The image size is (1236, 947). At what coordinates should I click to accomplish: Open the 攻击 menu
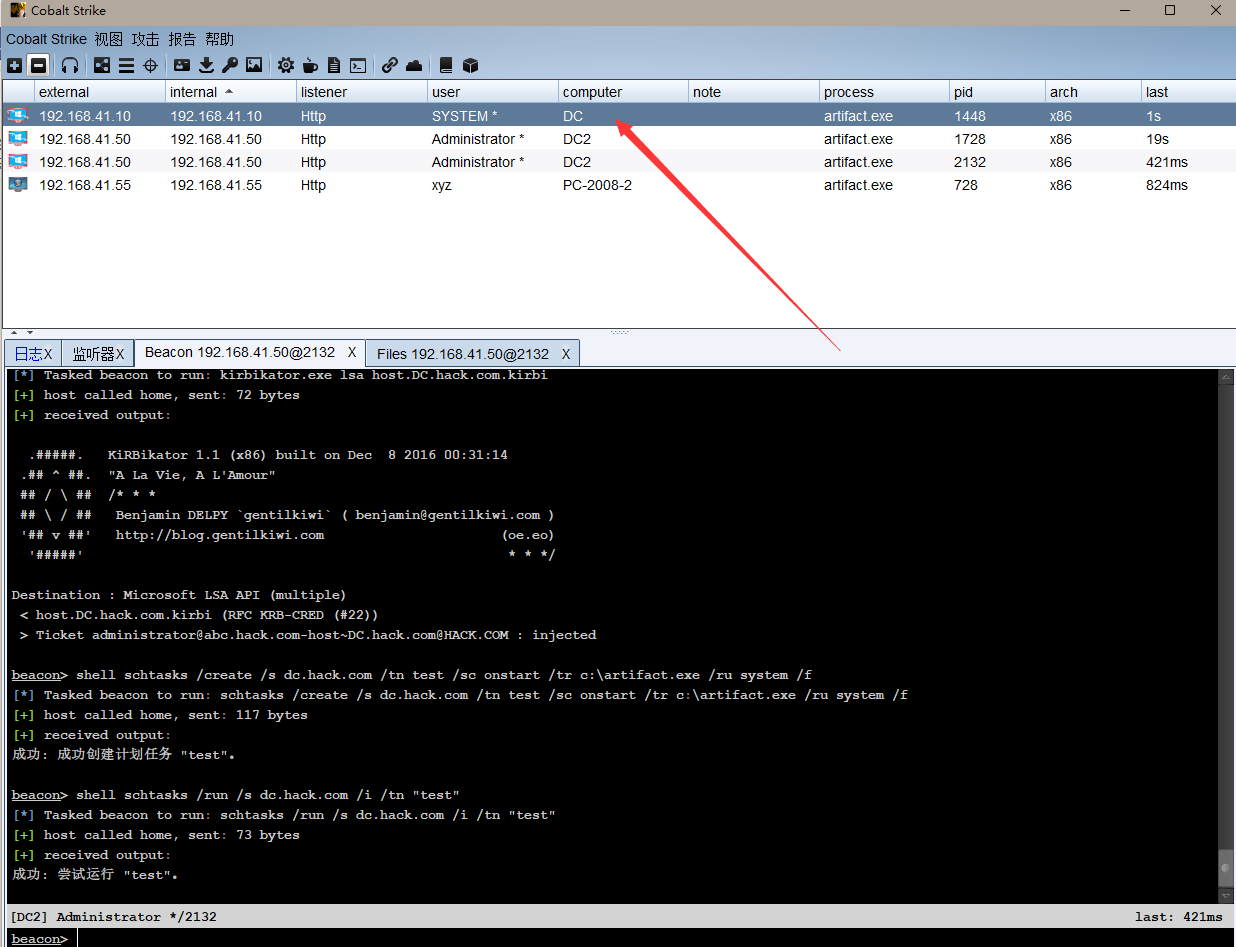[x=146, y=39]
